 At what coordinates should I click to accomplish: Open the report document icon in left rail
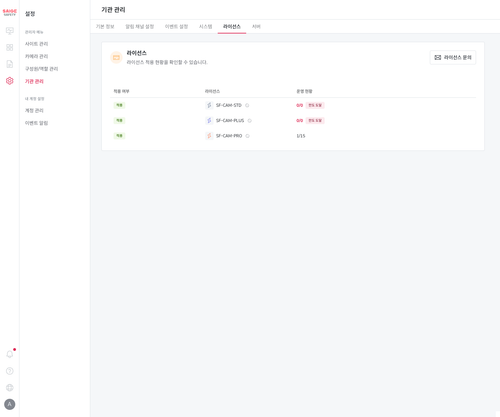pyautogui.click(x=10, y=64)
